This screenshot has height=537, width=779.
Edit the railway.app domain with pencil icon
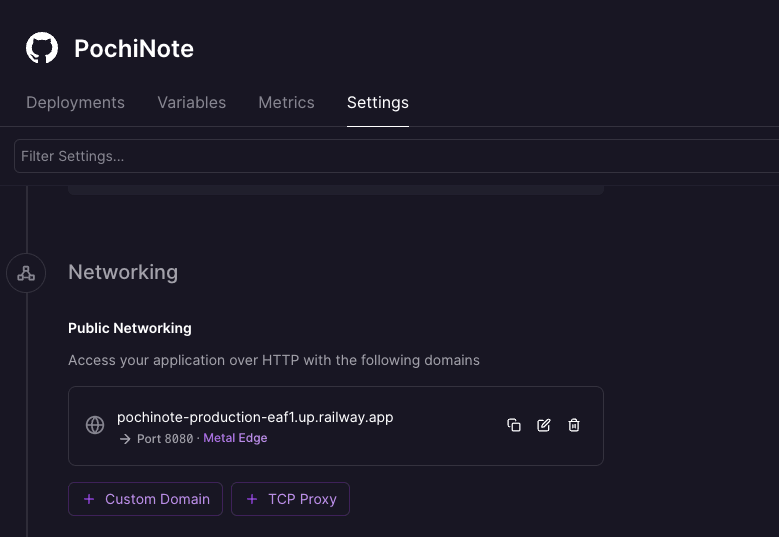click(x=544, y=425)
